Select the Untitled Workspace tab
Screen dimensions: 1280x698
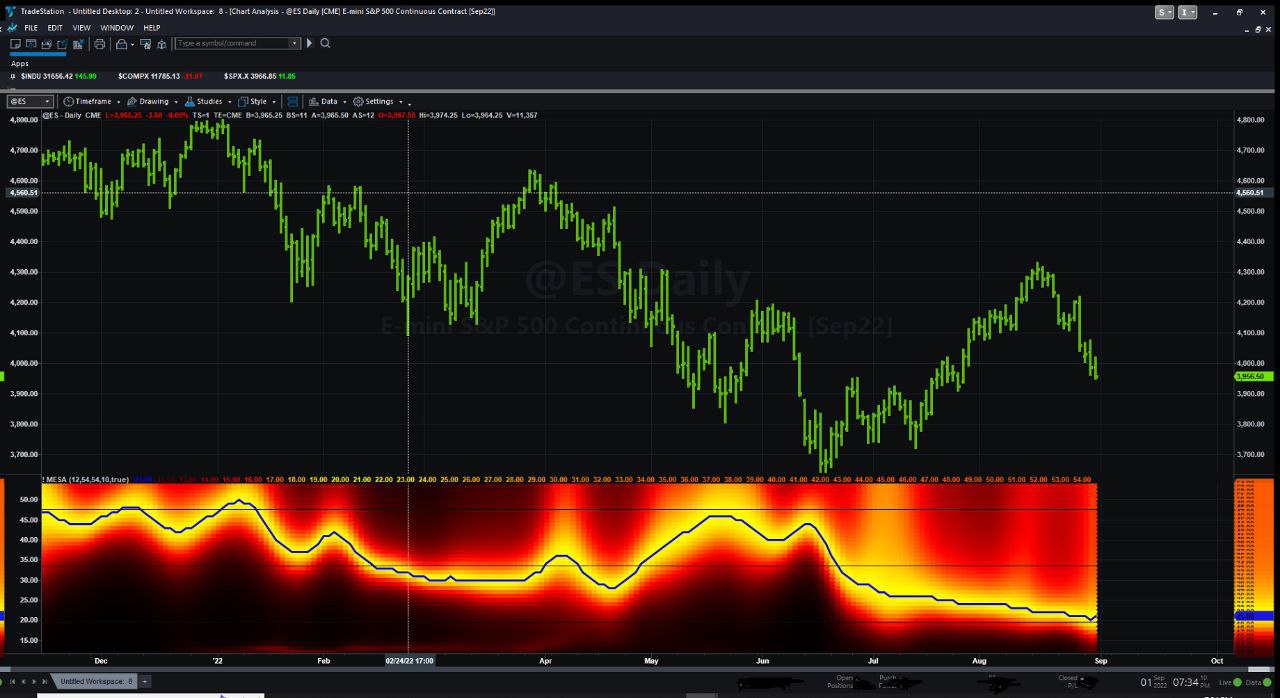tap(95, 681)
